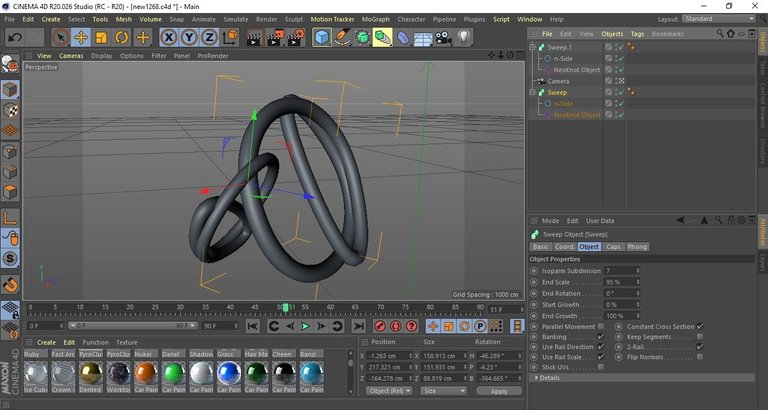The height and width of the screenshot is (410, 768).
Task: Click the Apply button
Action: 499,391
